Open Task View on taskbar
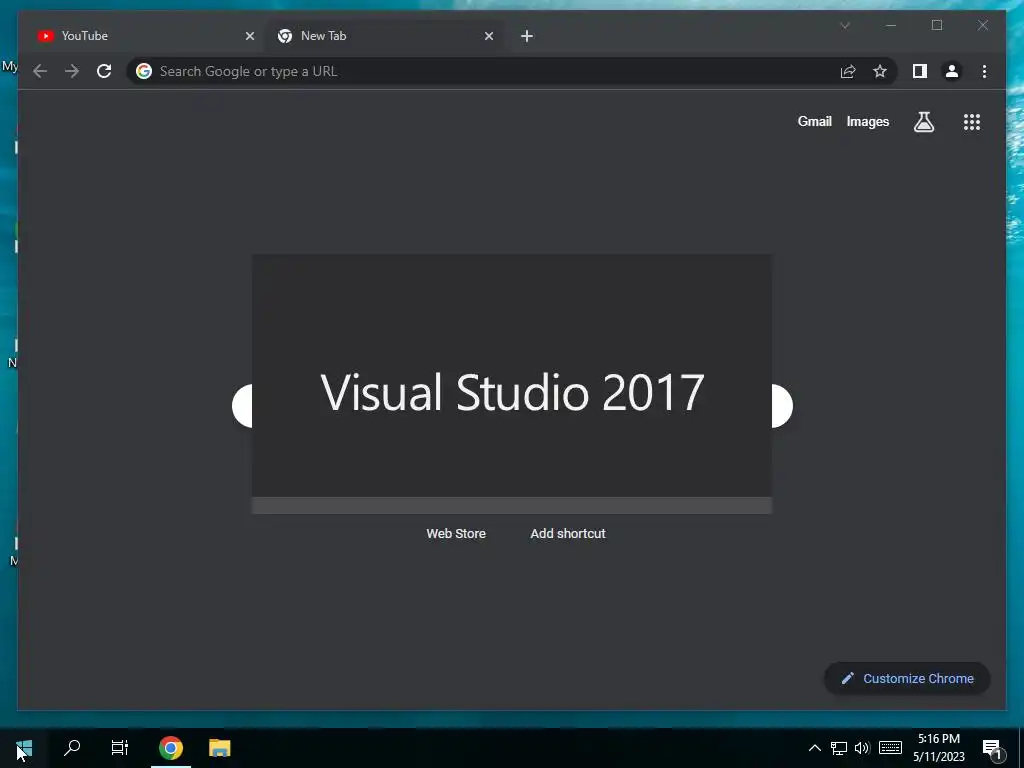The height and width of the screenshot is (768, 1024). (x=120, y=748)
